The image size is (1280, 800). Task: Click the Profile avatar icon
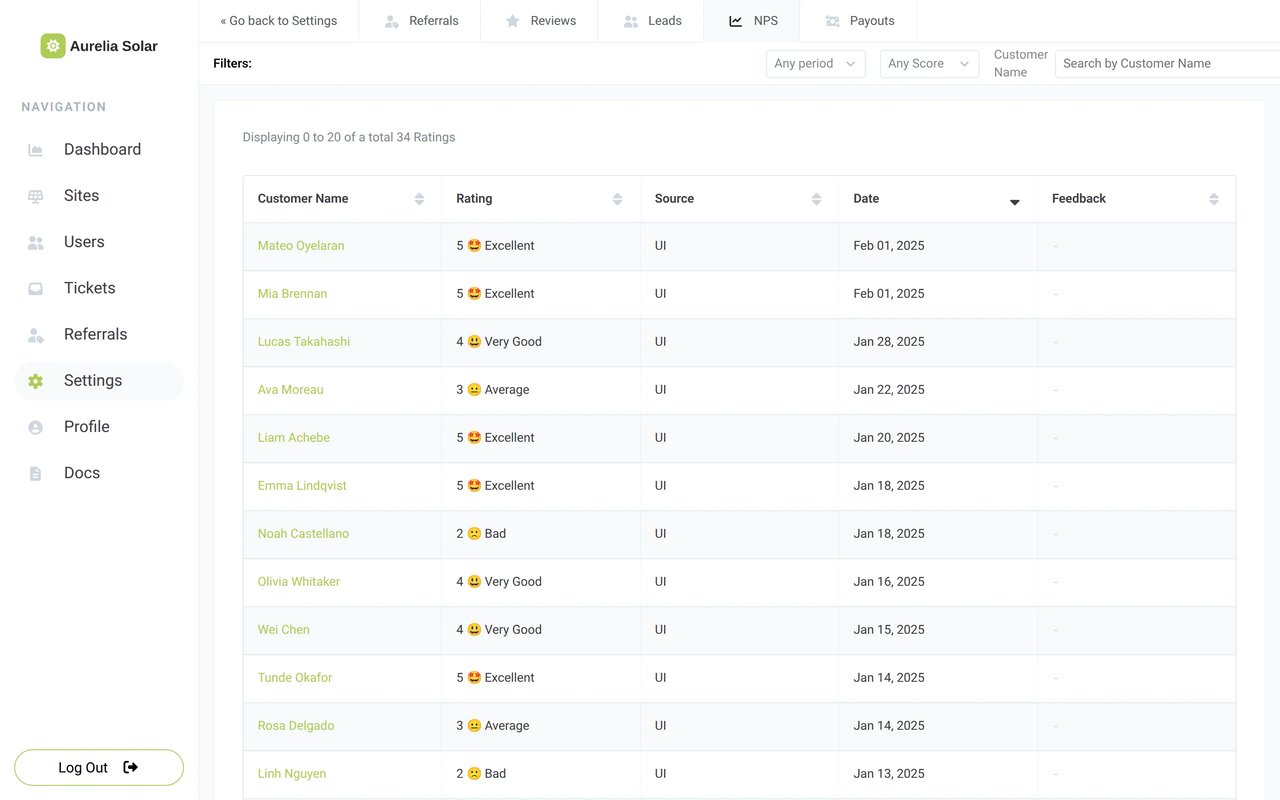click(x=36, y=427)
